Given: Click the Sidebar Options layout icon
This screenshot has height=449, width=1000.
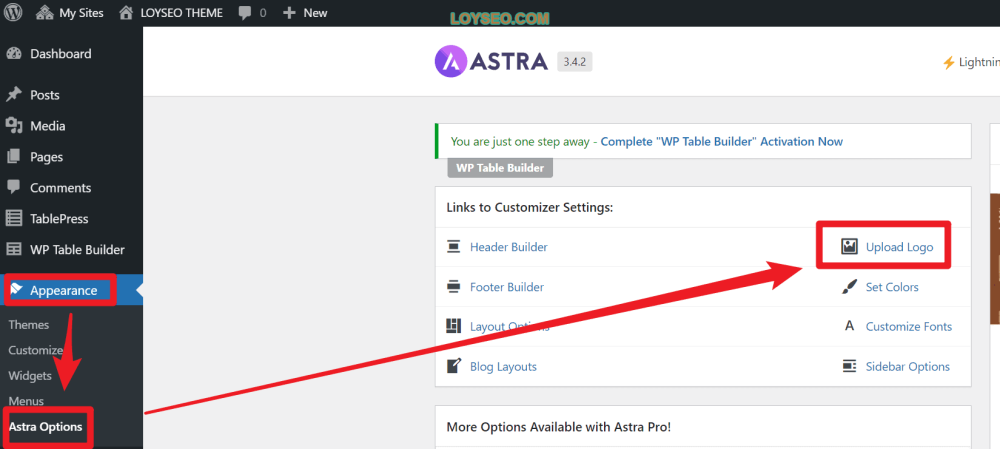Looking at the screenshot, I should [849, 366].
